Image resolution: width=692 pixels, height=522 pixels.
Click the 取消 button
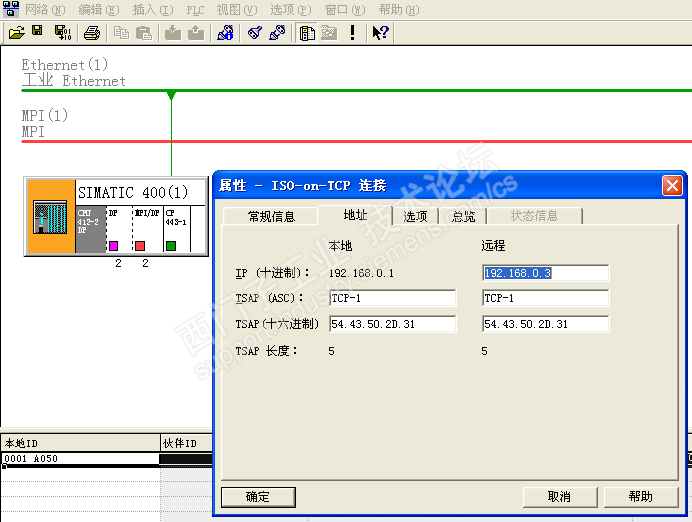[560, 497]
